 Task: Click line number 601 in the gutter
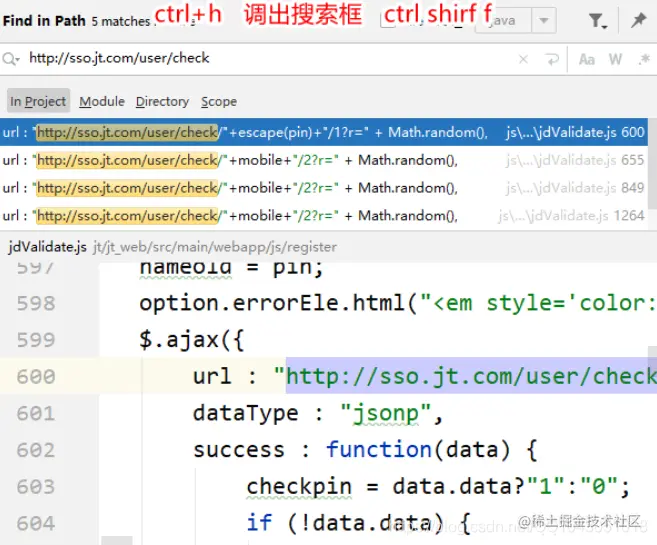pyautogui.click(x=36, y=413)
